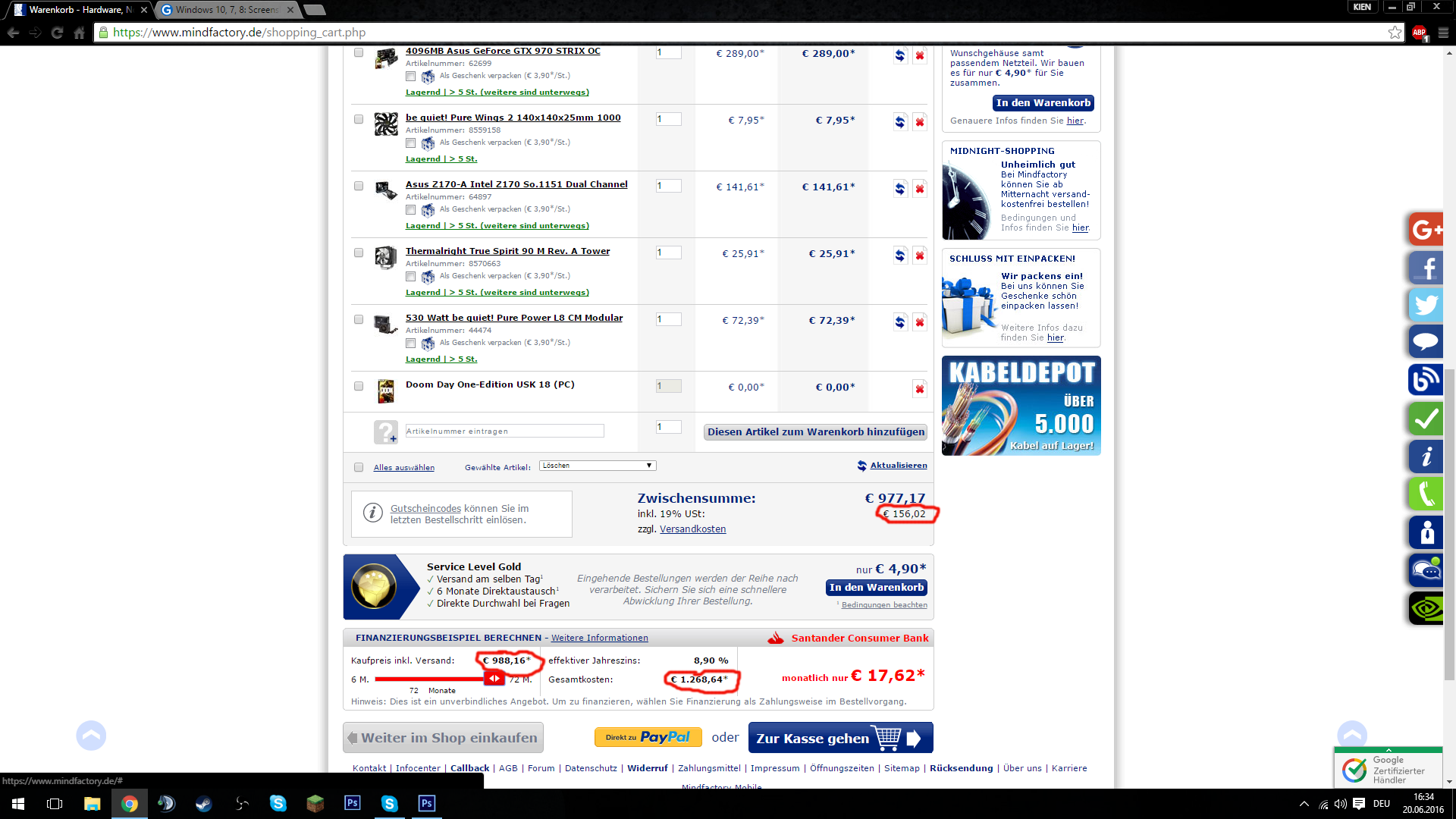Open the speech bubble sidebar icon

coord(1426,341)
